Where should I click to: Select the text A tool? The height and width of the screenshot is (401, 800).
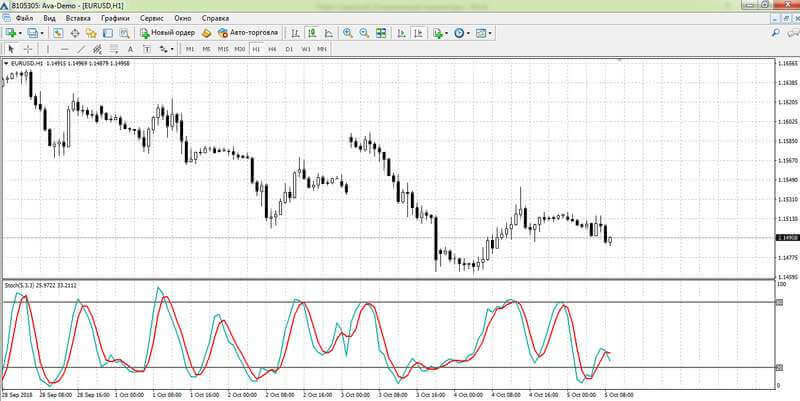click(130, 49)
